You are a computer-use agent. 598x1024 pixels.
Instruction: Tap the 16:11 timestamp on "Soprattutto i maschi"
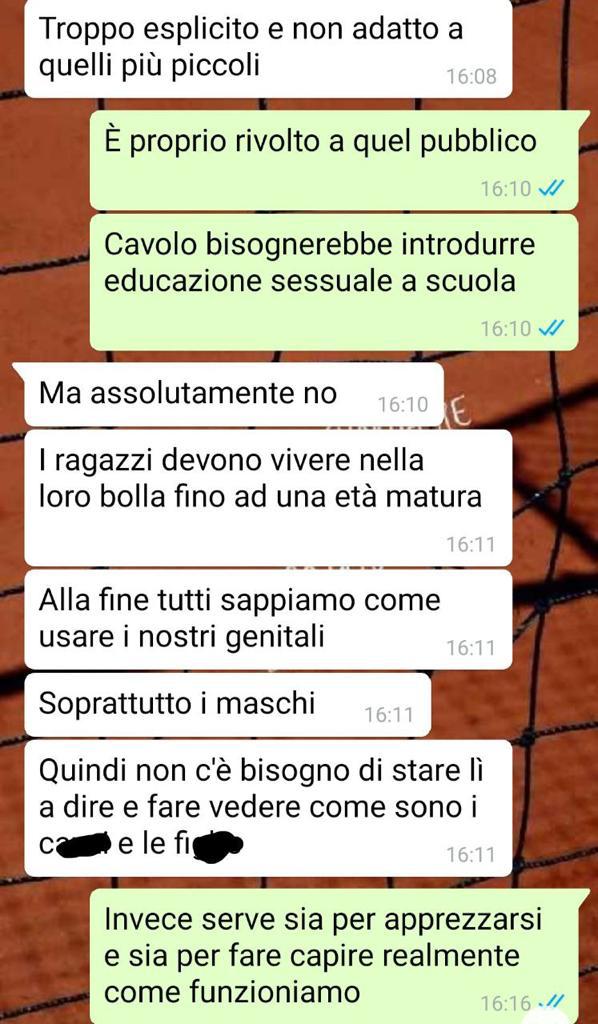click(x=389, y=715)
